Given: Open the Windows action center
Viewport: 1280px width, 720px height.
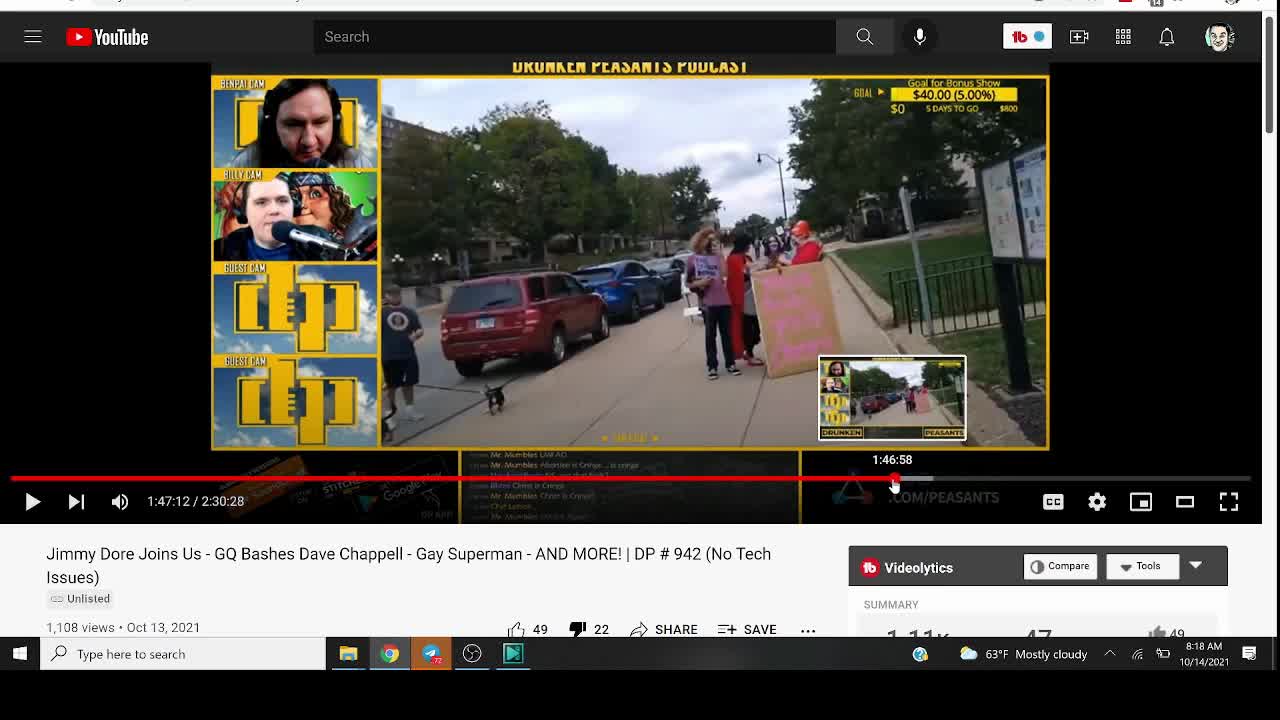Looking at the screenshot, I should (1249, 654).
